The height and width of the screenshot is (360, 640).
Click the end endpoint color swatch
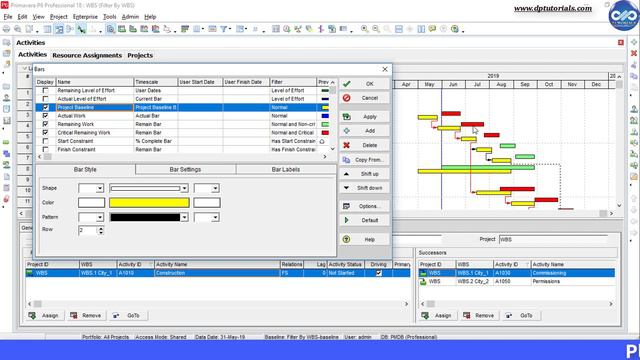click(x=207, y=202)
